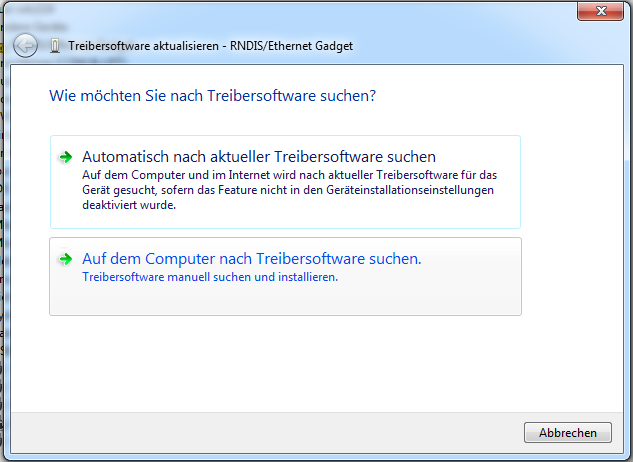Click the "RNDIS/Ethernet Gadget" device name in the title
The height and width of the screenshot is (462, 633).
[x=297, y=46]
